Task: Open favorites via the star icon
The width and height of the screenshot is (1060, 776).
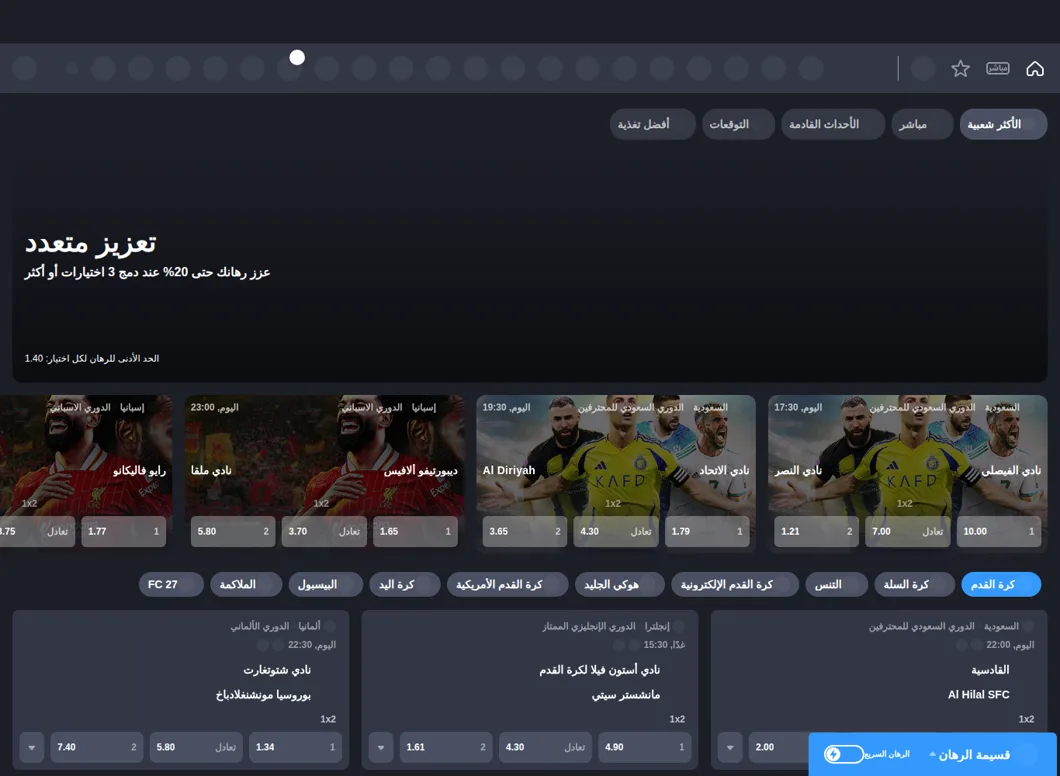Action: pos(960,68)
